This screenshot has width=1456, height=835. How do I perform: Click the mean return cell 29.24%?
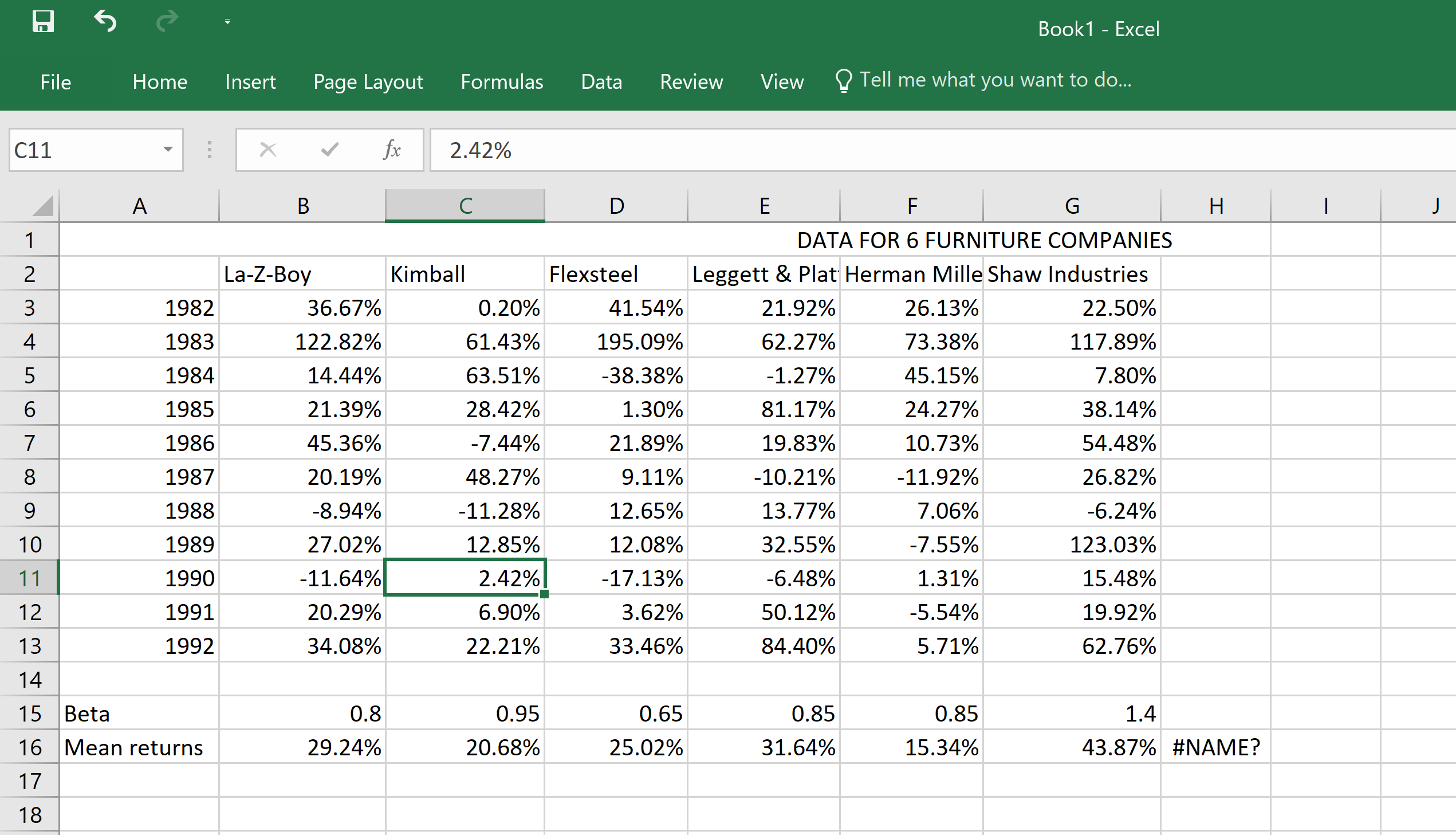pyautogui.click(x=302, y=747)
